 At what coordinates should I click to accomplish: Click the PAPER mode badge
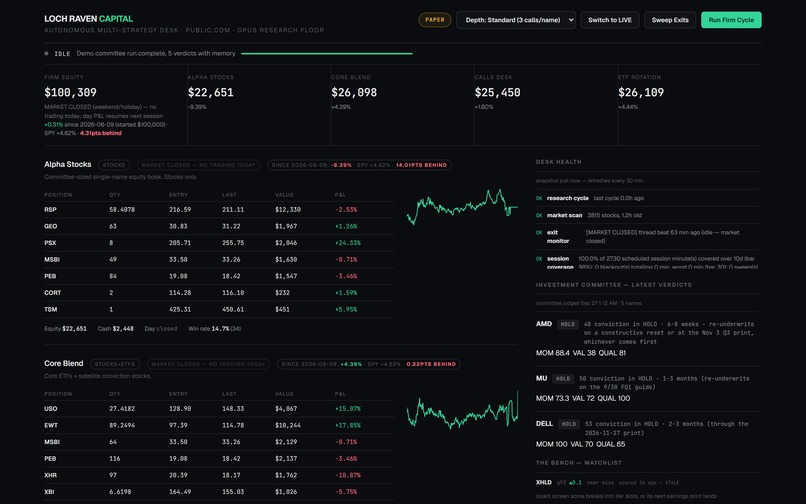point(434,20)
